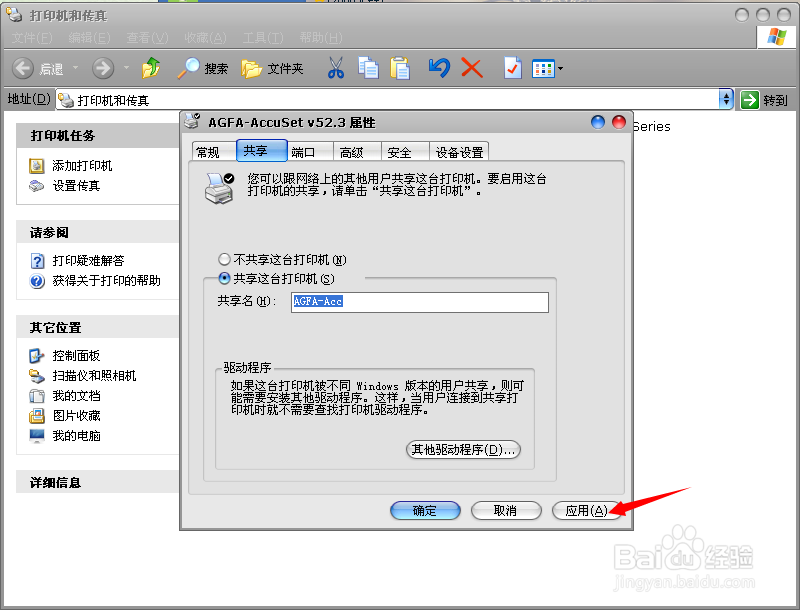Open the Views icon in toolbar
This screenshot has height=610, width=800.
pos(543,68)
